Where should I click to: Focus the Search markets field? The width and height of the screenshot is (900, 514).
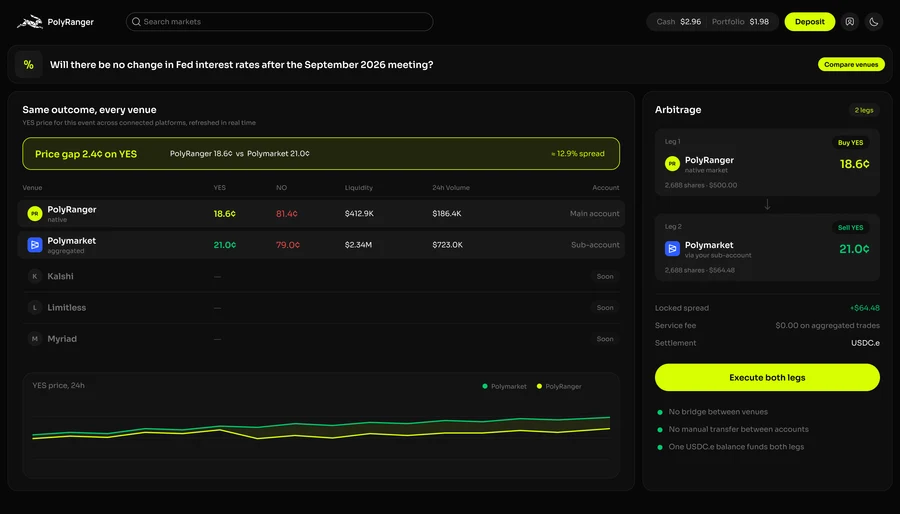point(280,22)
